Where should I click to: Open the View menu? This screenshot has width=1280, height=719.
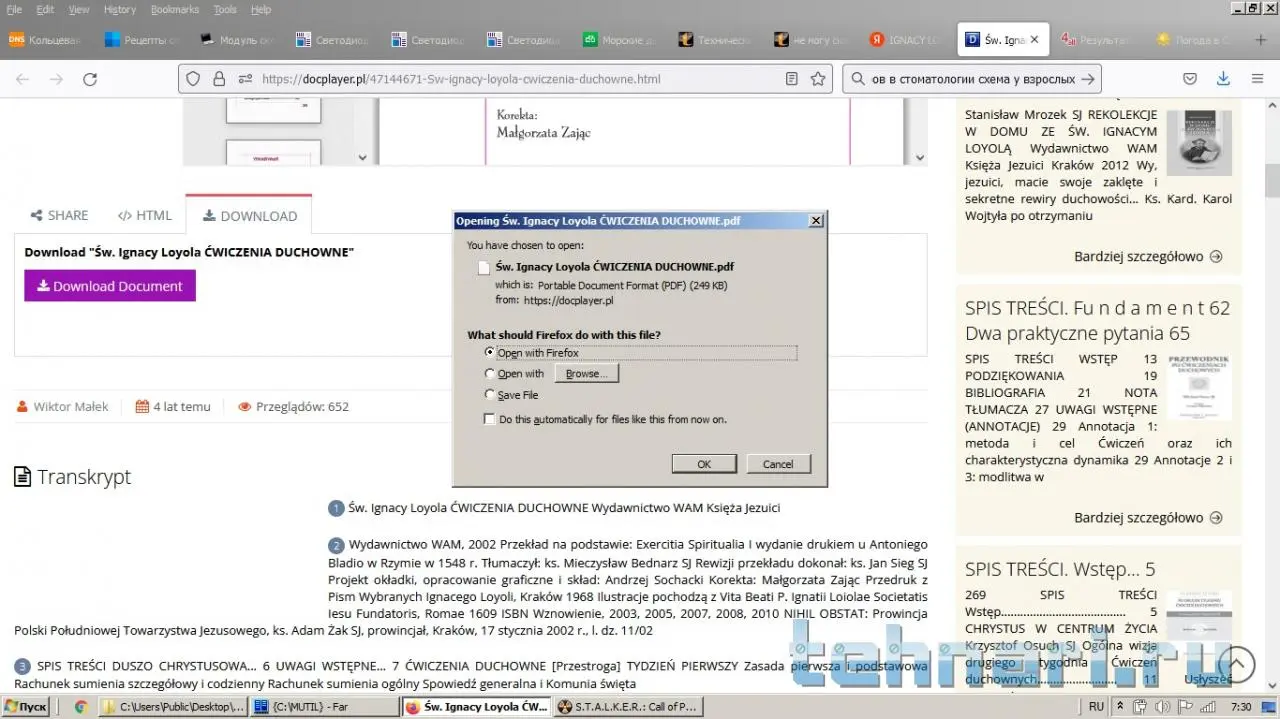pyautogui.click(x=79, y=9)
